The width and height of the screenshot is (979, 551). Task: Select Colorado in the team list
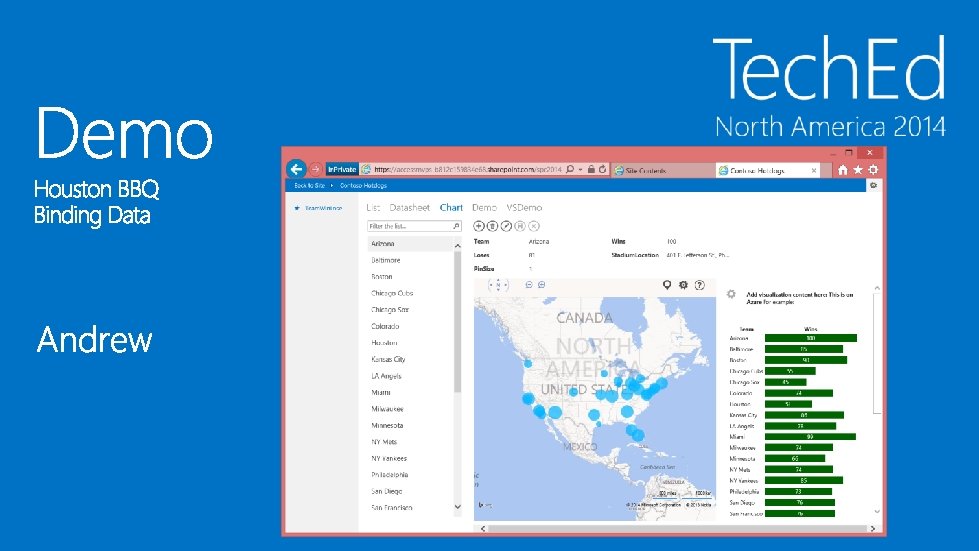tap(411, 326)
